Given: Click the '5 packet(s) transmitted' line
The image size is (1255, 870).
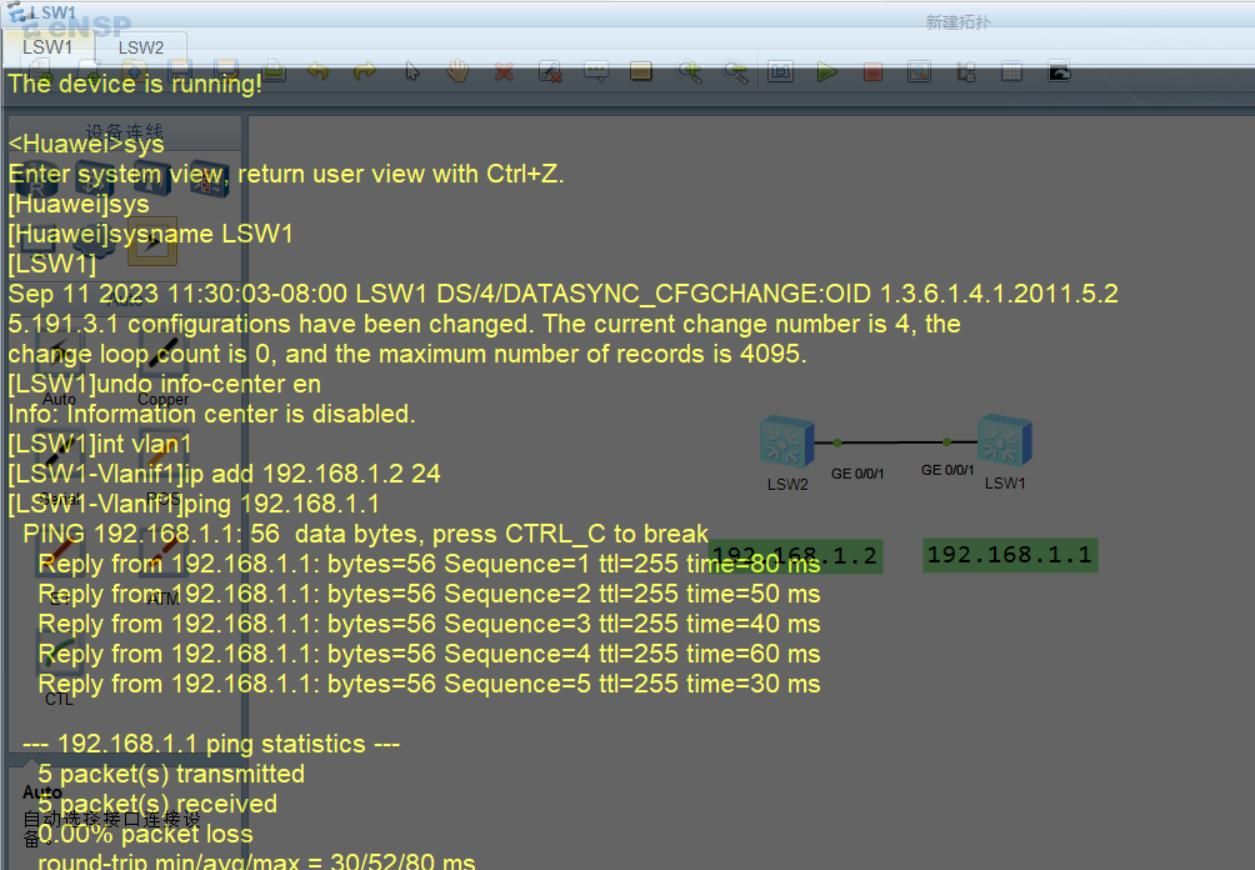Looking at the screenshot, I should (171, 774).
